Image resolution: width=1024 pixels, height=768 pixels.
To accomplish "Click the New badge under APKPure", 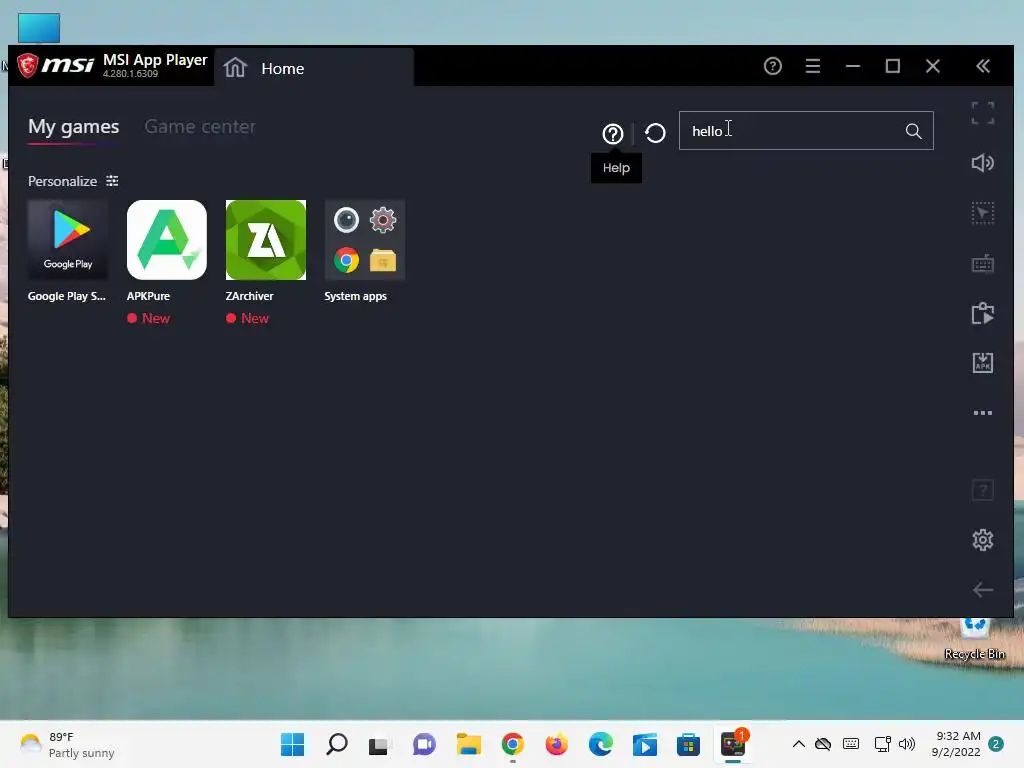I will click(x=148, y=318).
